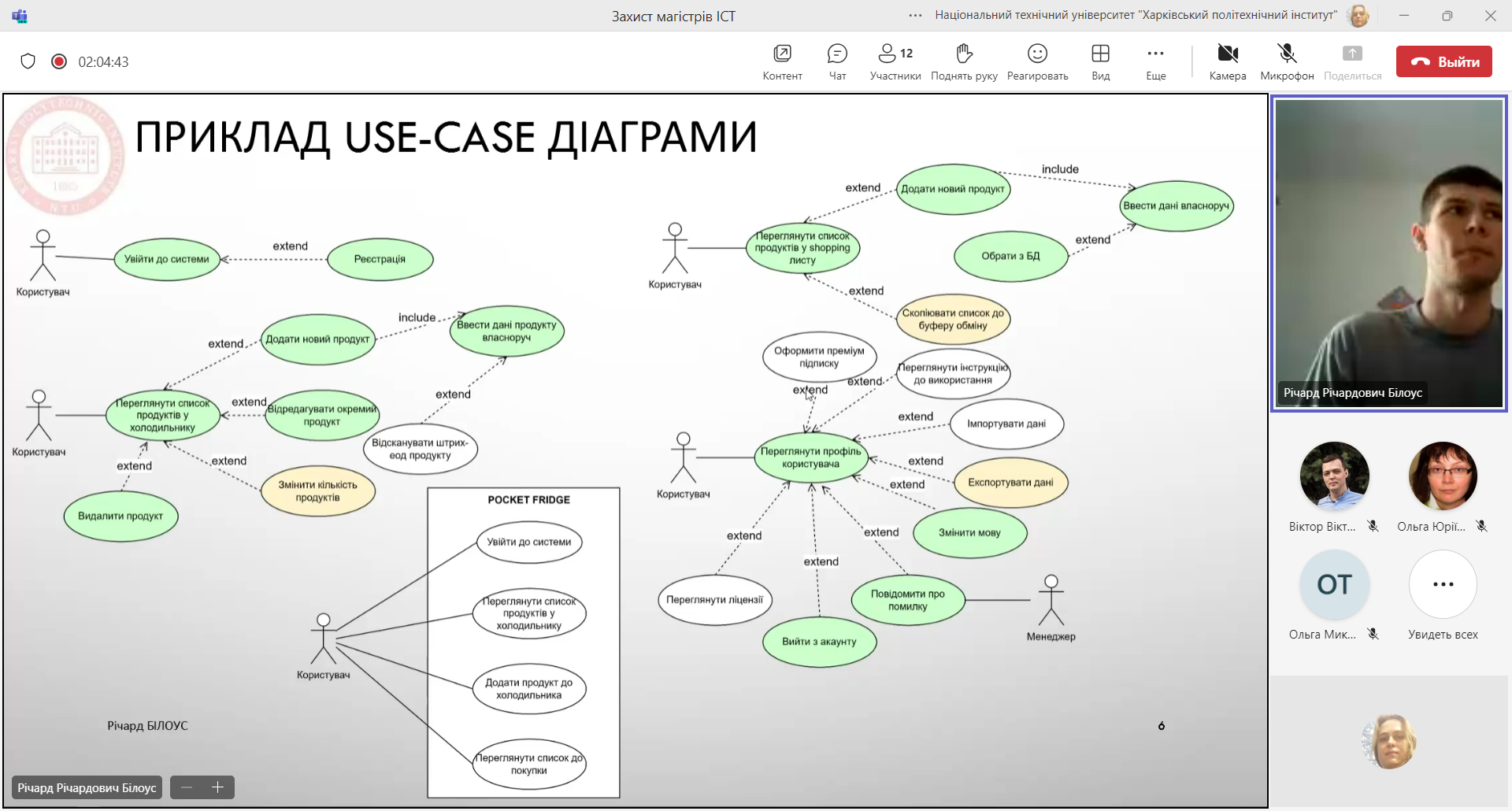Open Увидеть всех participants overflow
The width and height of the screenshot is (1512, 811).
click(1443, 584)
